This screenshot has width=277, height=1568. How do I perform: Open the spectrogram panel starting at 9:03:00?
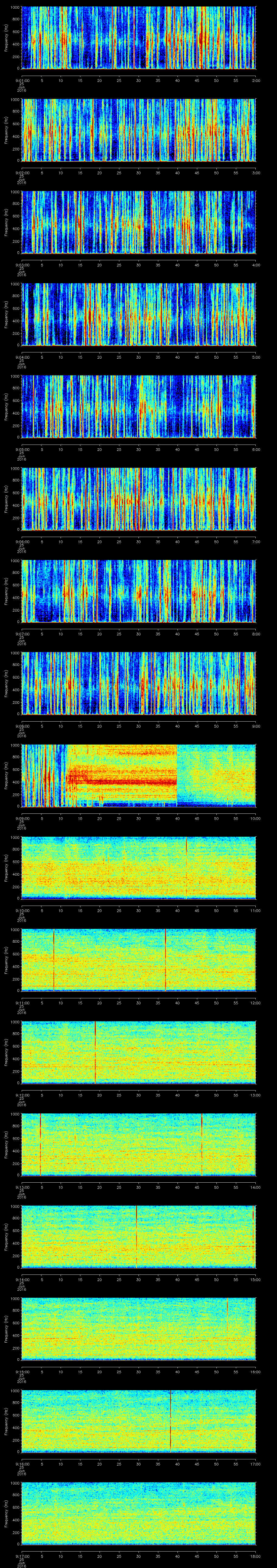pos(138,222)
